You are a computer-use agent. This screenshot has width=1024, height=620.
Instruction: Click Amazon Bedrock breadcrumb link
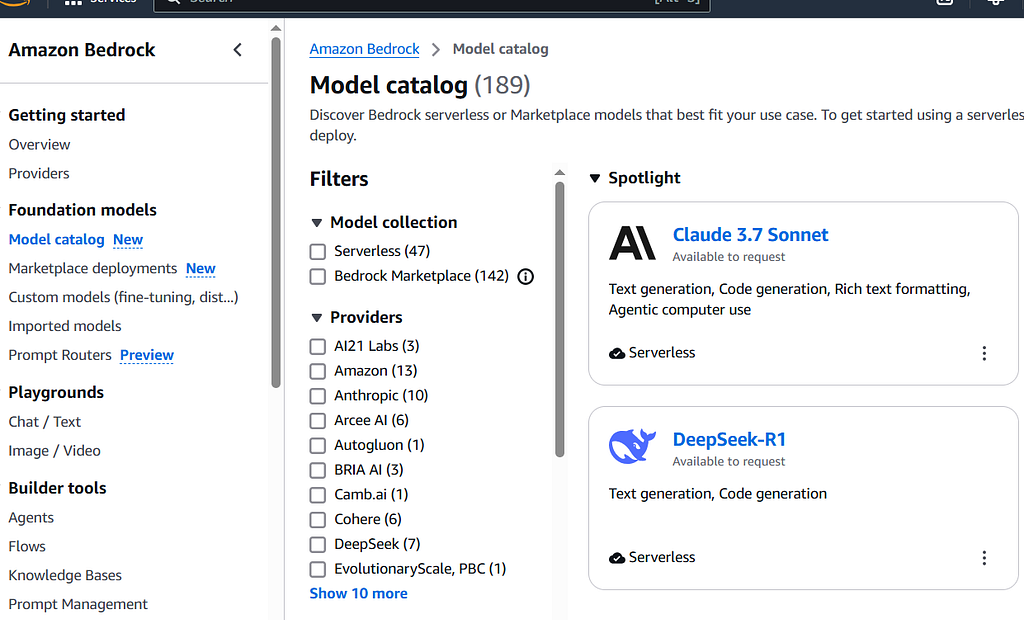click(x=364, y=49)
